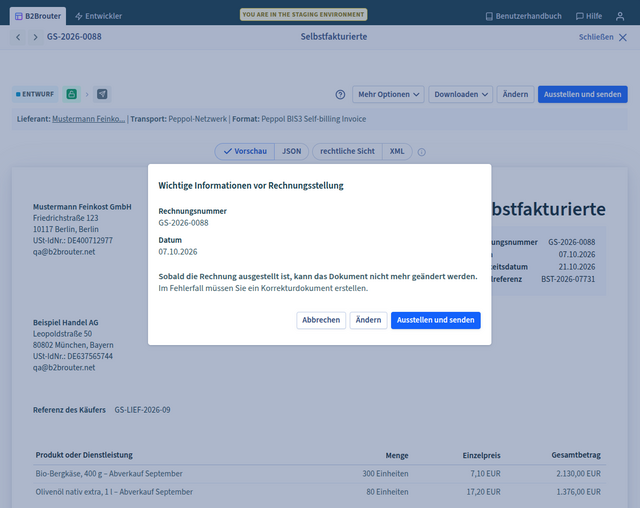This screenshot has width=640, height=508.
Task: Click the send paper-plane status icon
Action: coord(102,94)
